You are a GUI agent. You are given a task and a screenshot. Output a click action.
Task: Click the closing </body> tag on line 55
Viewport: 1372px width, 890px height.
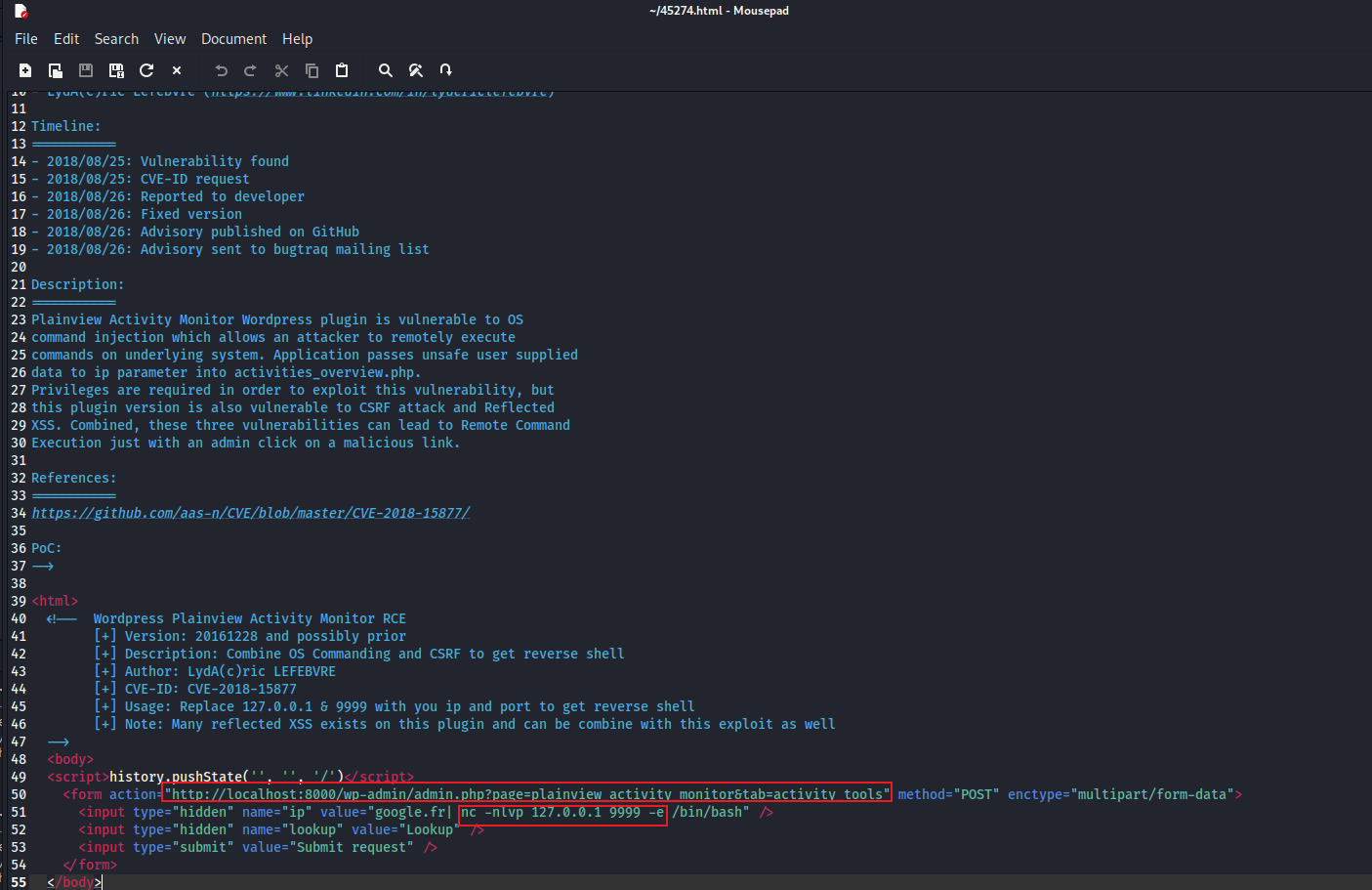(74, 882)
